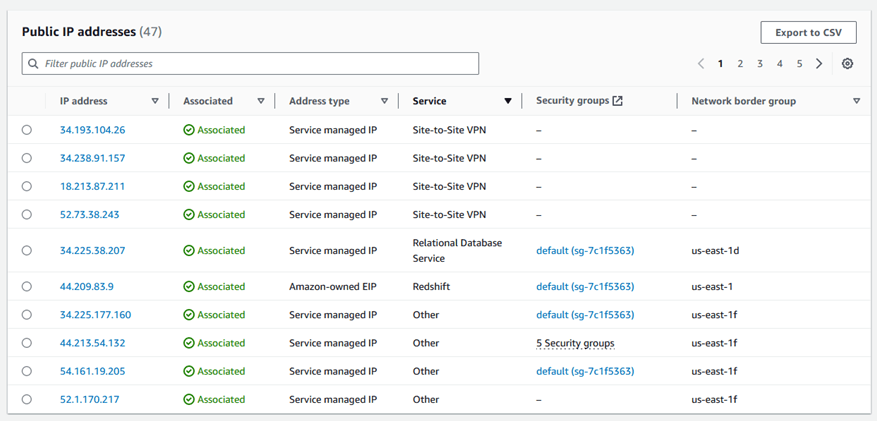
Task: Click Associated status icon for 52.1.170.217
Action: [189, 400]
